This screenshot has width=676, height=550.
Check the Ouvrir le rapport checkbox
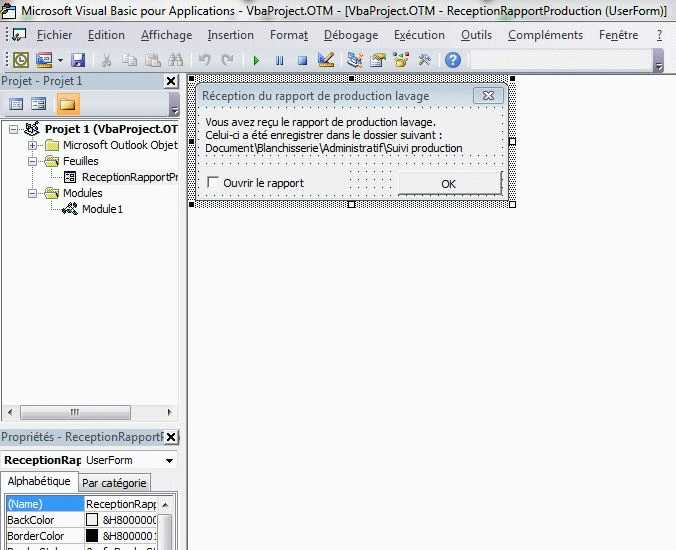tap(213, 182)
